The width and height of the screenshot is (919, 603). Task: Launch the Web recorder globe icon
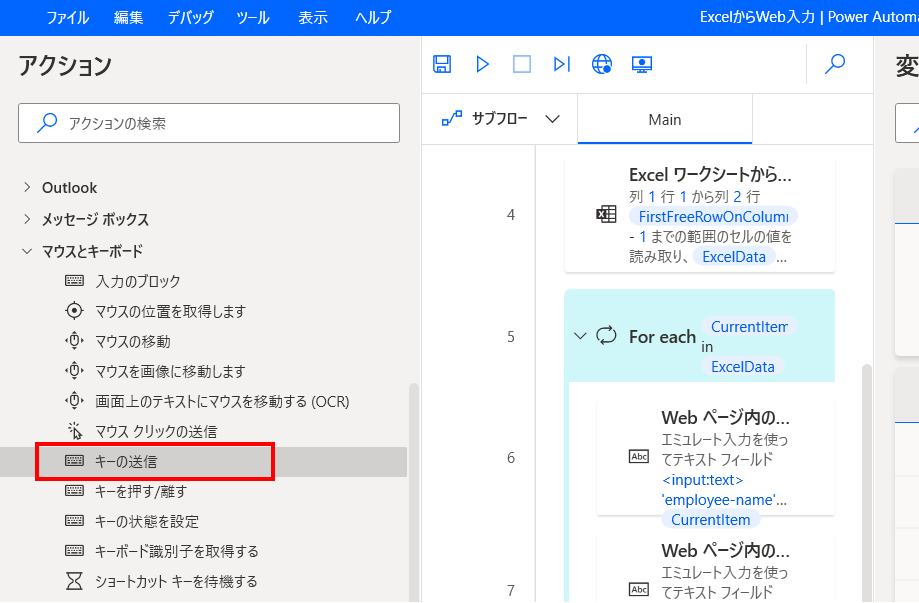(x=602, y=64)
